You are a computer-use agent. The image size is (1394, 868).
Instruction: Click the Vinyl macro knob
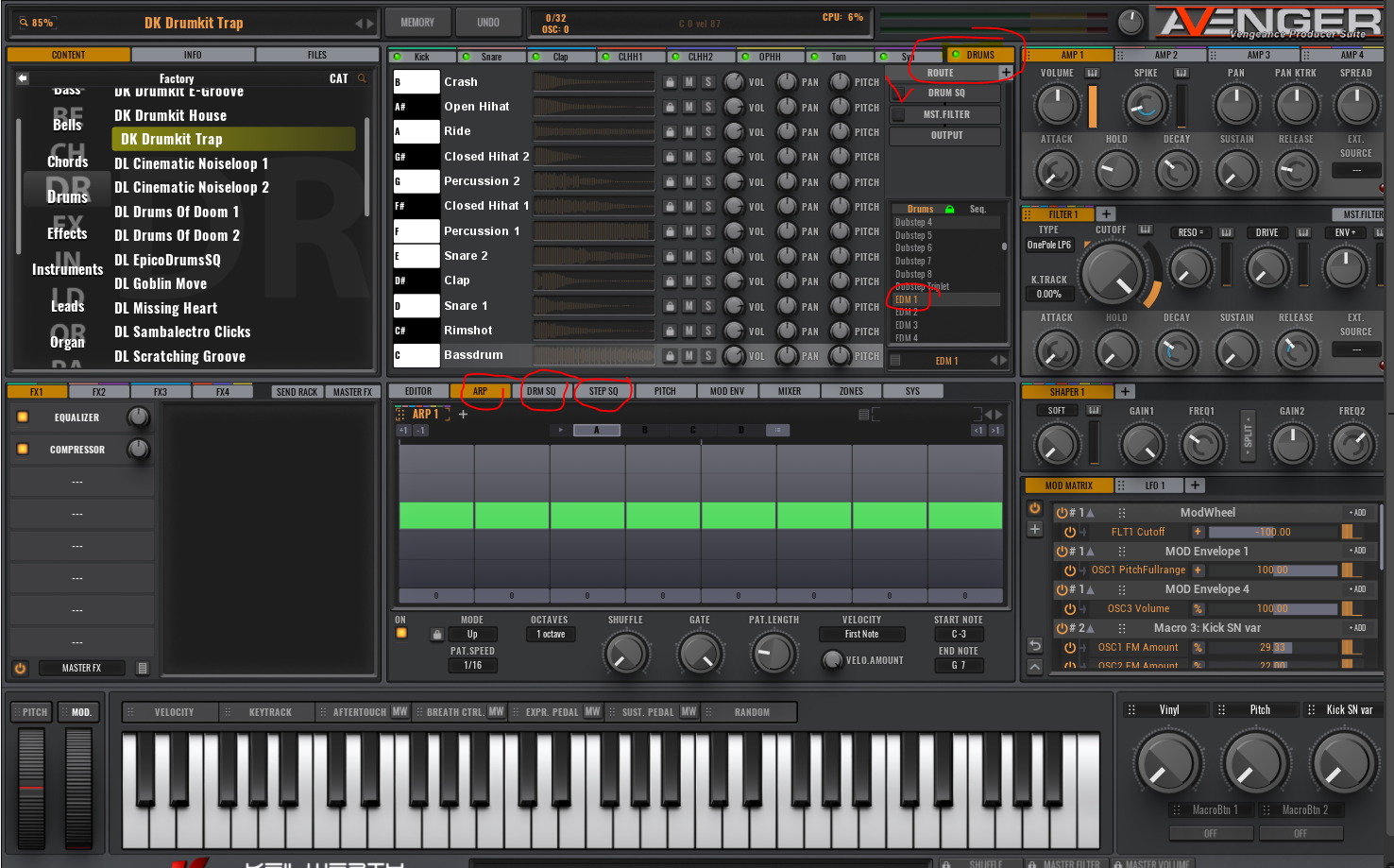pyautogui.click(x=1168, y=763)
